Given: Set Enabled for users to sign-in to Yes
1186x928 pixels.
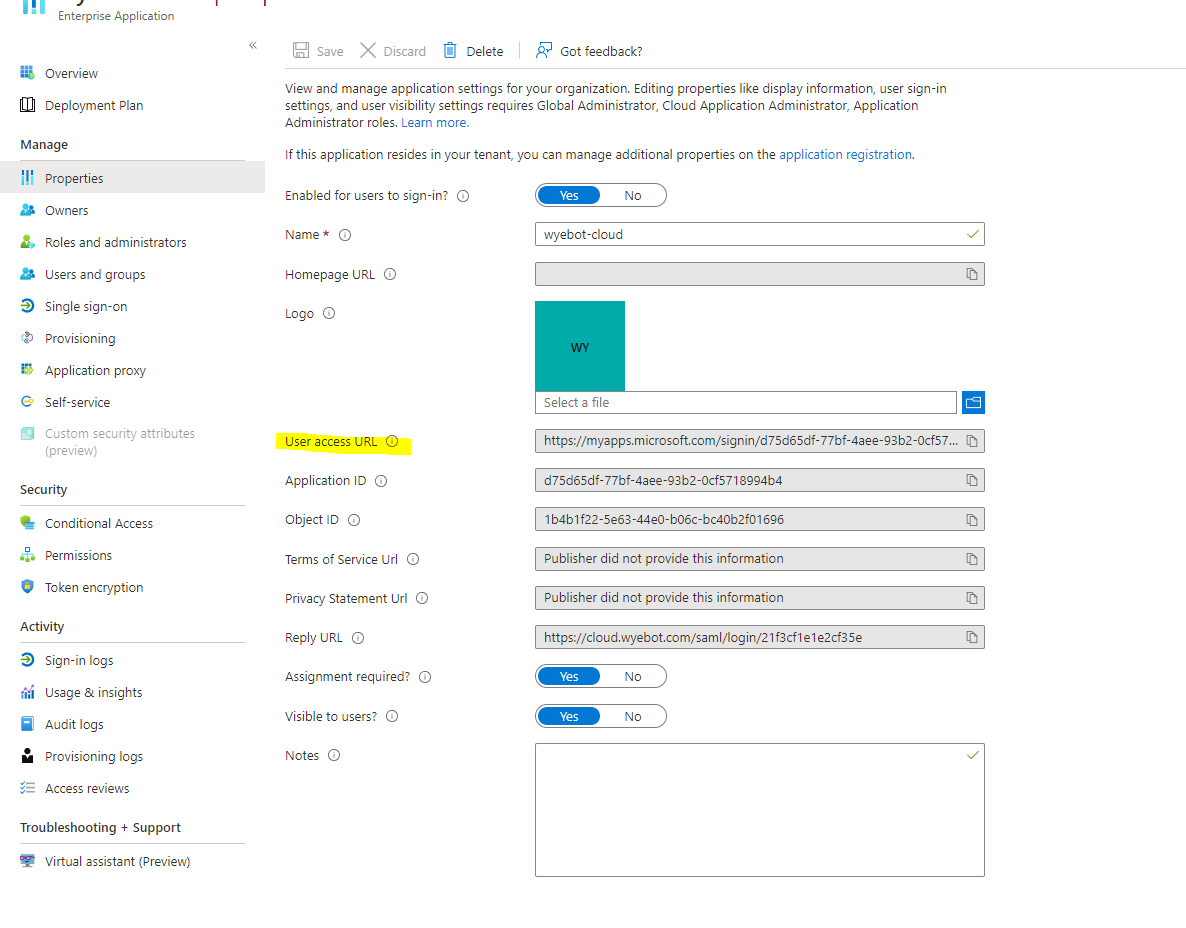Looking at the screenshot, I should tap(569, 196).
